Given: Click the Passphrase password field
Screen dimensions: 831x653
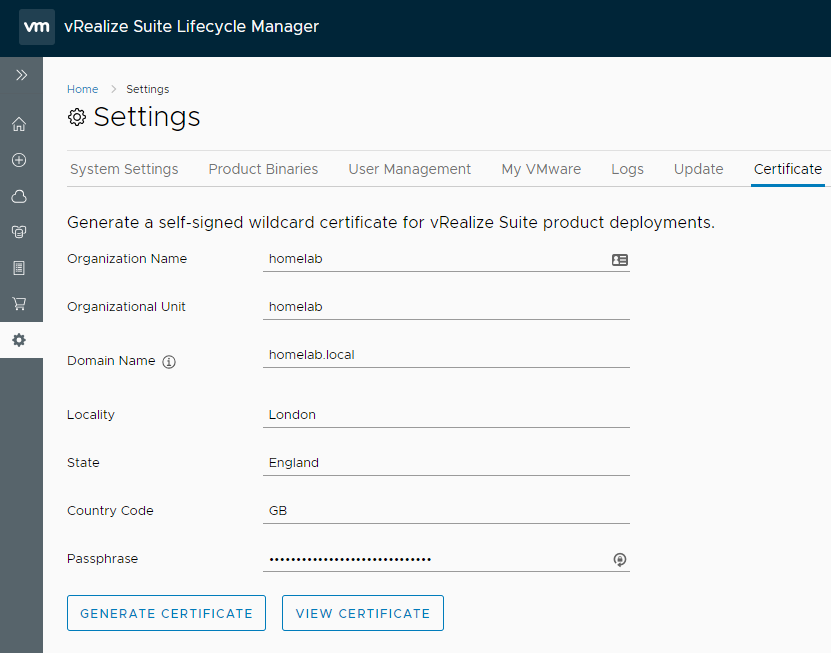Looking at the screenshot, I should [x=446, y=559].
